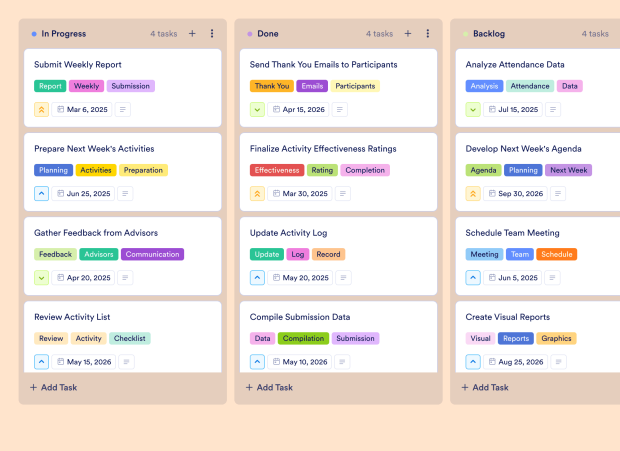The height and width of the screenshot is (451, 620).
Task: Click Add Task under Done column
Action: (x=270, y=387)
